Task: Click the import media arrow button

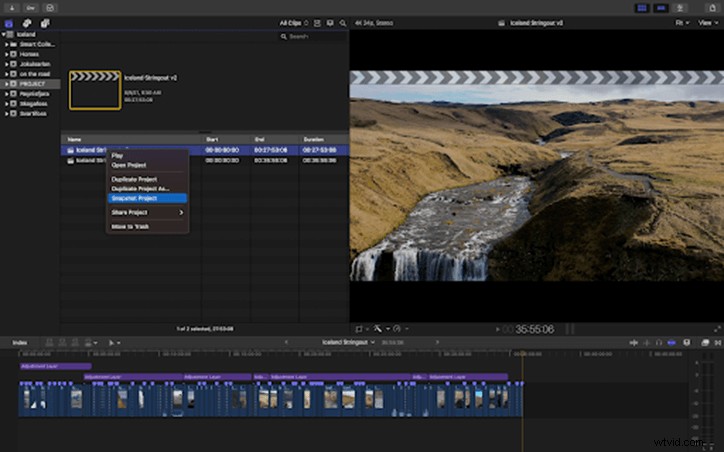Action: (12, 8)
